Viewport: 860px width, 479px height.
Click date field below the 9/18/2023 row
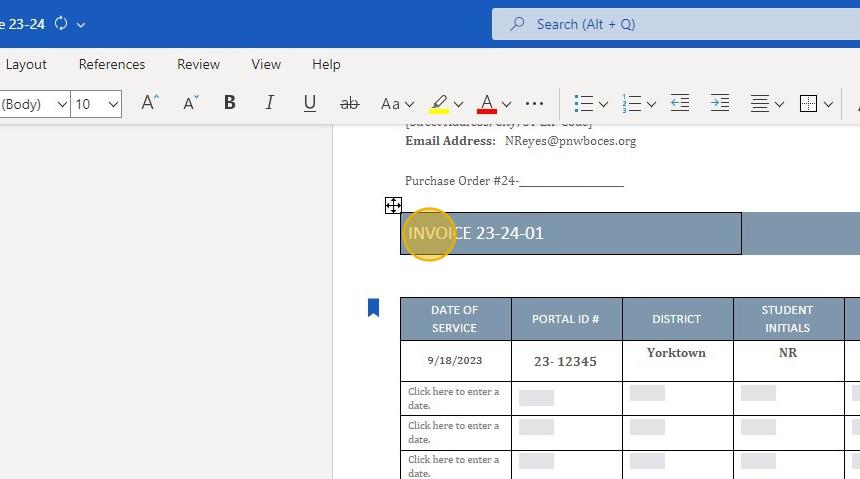pyautogui.click(x=455, y=398)
